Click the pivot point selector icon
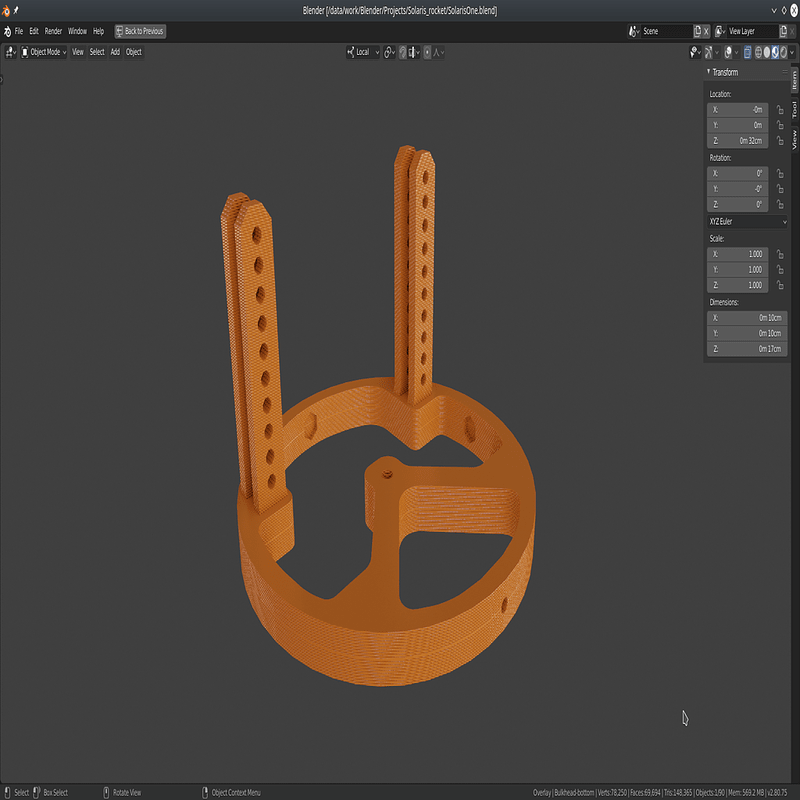 (x=389, y=52)
